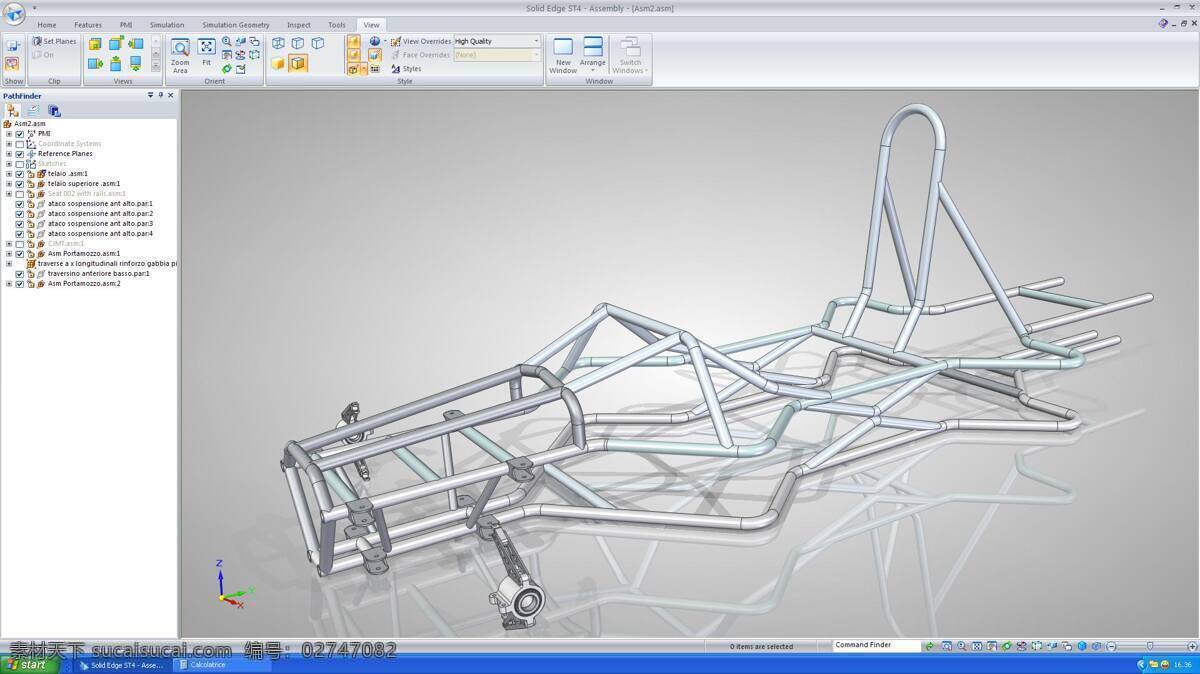Click the zoom-out minus button in status bar
Image resolution: width=1200 pixels, height=674 pixels.
tap(1111, 646)
